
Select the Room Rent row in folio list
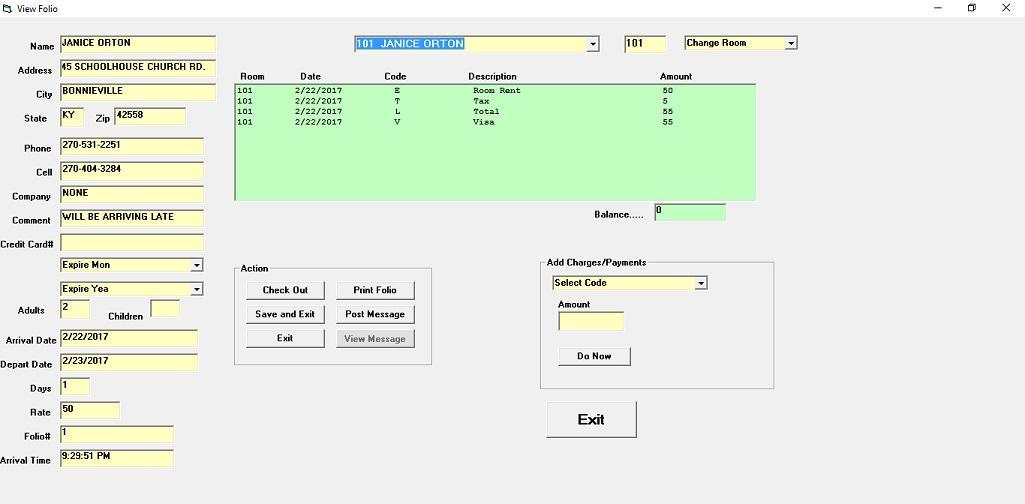[495, 91]
